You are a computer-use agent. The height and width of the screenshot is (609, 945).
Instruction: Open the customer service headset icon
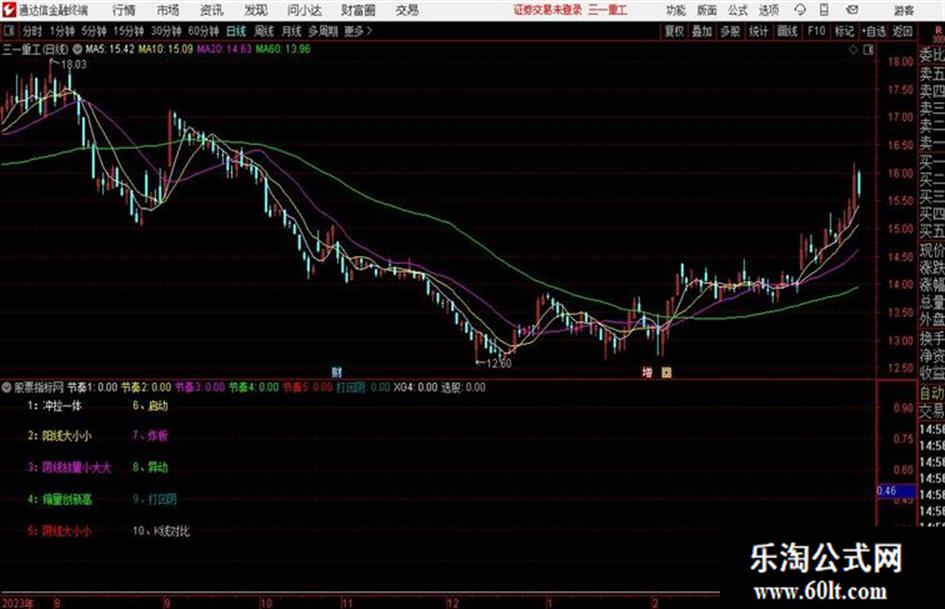tap(800, 10)
